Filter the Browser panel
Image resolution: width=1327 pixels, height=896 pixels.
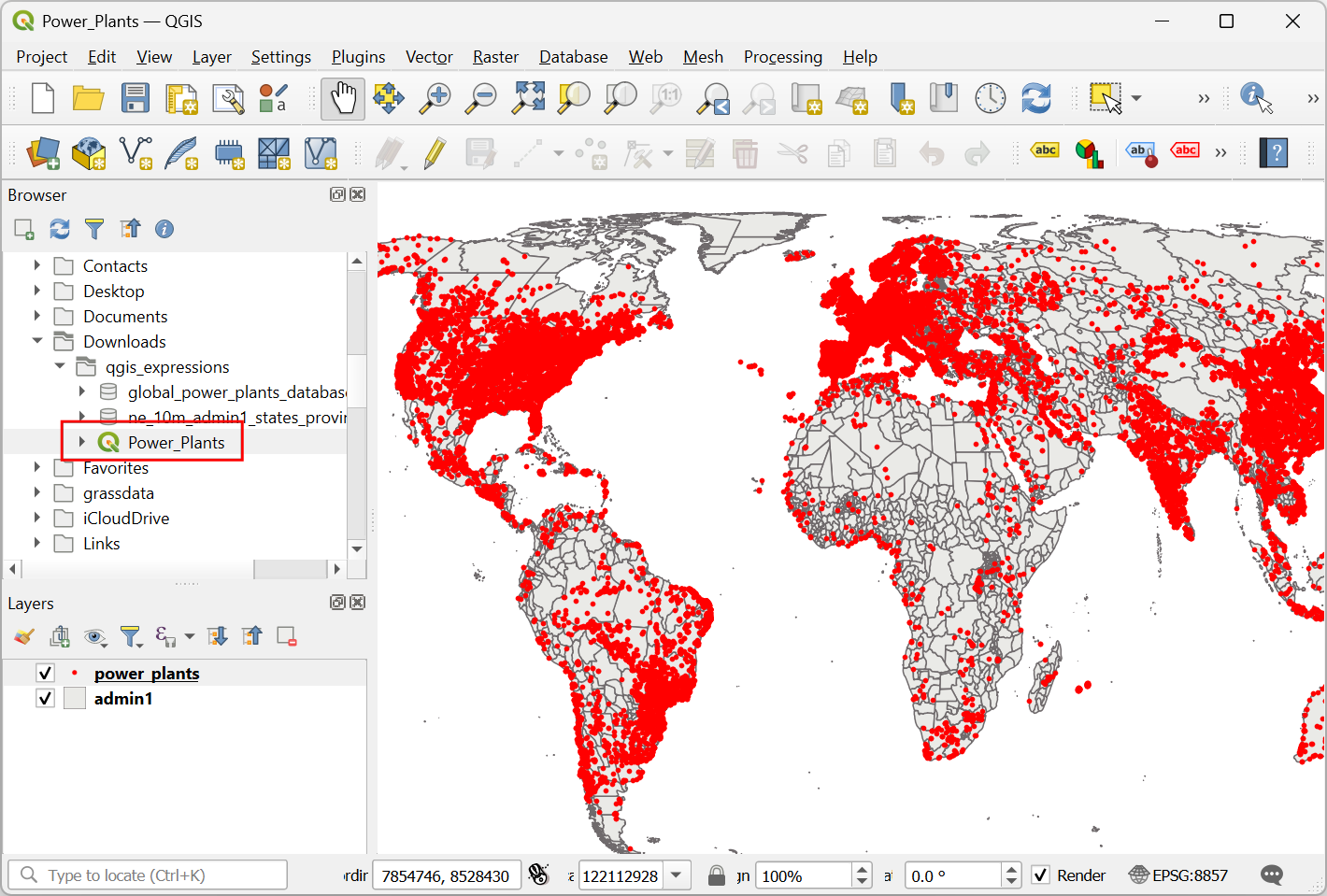tap(94, 229)
